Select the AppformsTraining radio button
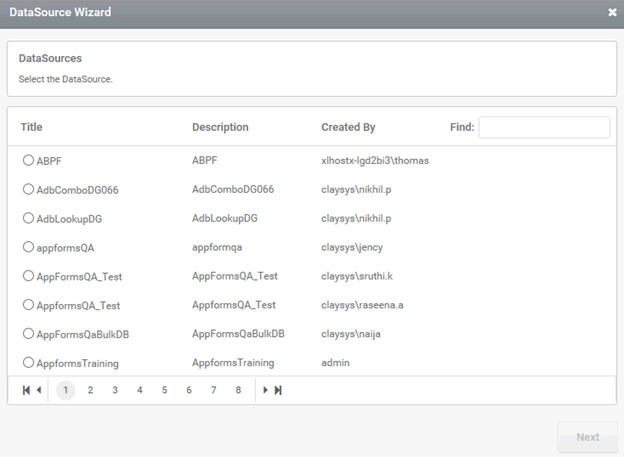This screenshot has height=457, width=624. (x=28, y=363)
